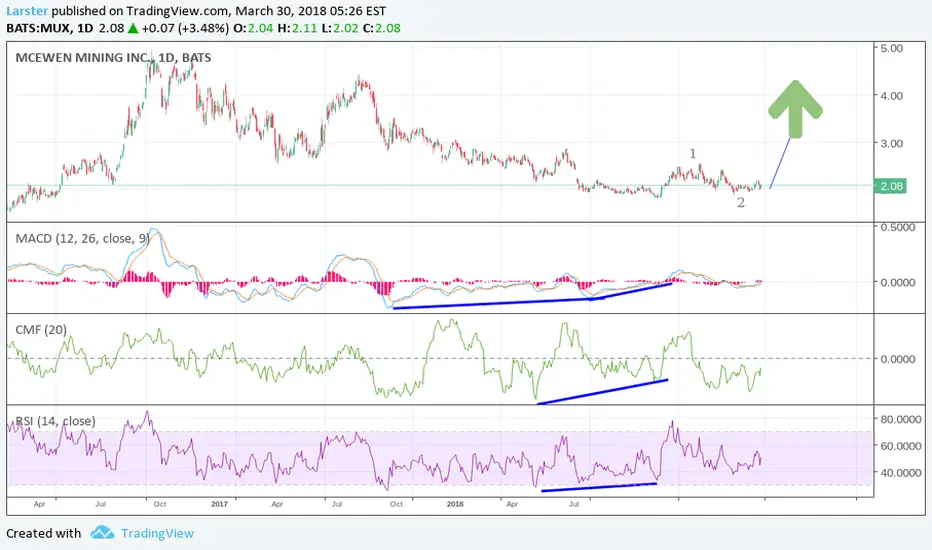Image resolution: width=932 pixels, height=550 pixels.
Task: Click the first Apr label on time axis
Action: [39, 504]
